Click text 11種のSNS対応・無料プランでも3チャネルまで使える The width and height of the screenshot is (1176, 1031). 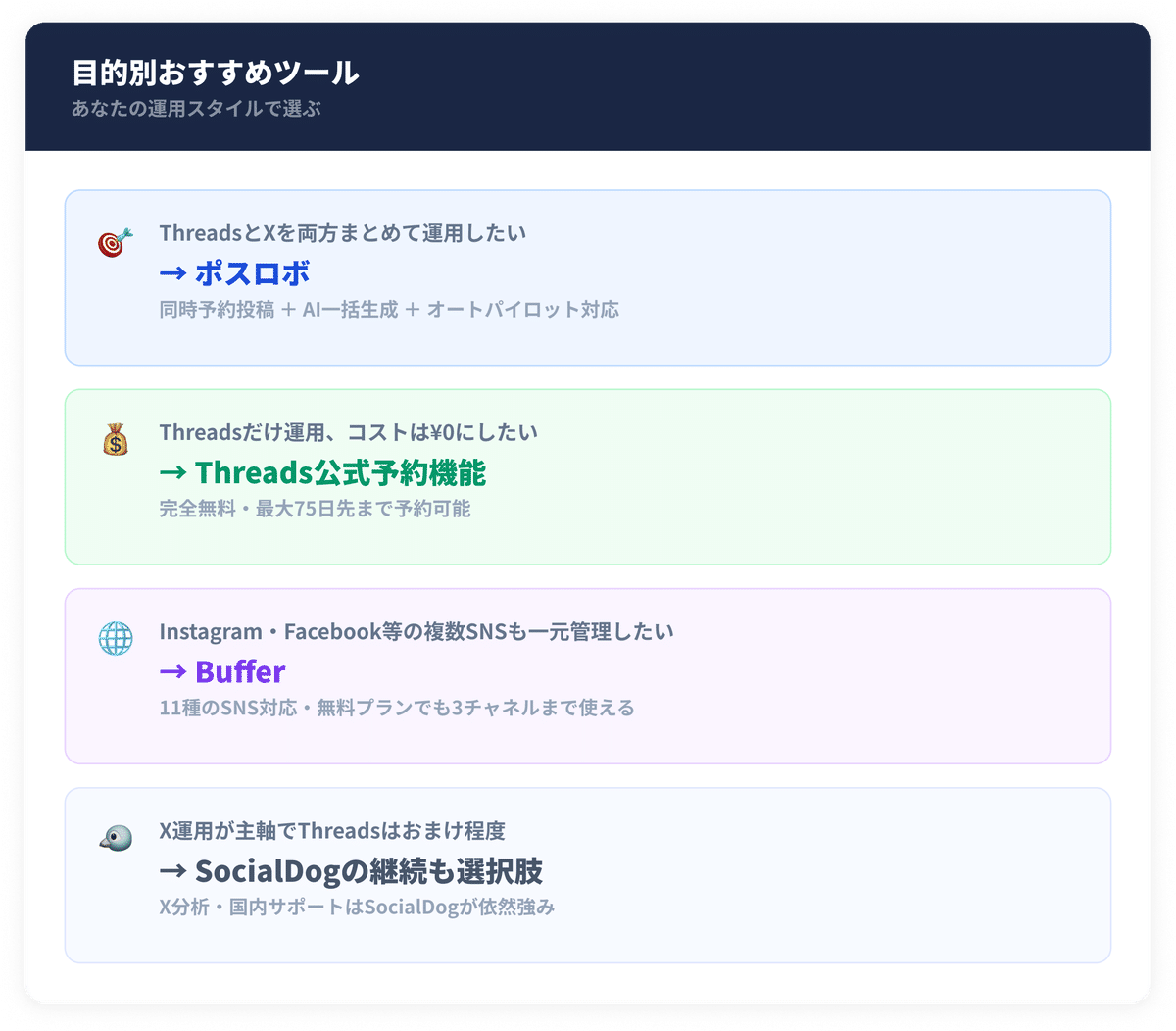tap(397, 708)
